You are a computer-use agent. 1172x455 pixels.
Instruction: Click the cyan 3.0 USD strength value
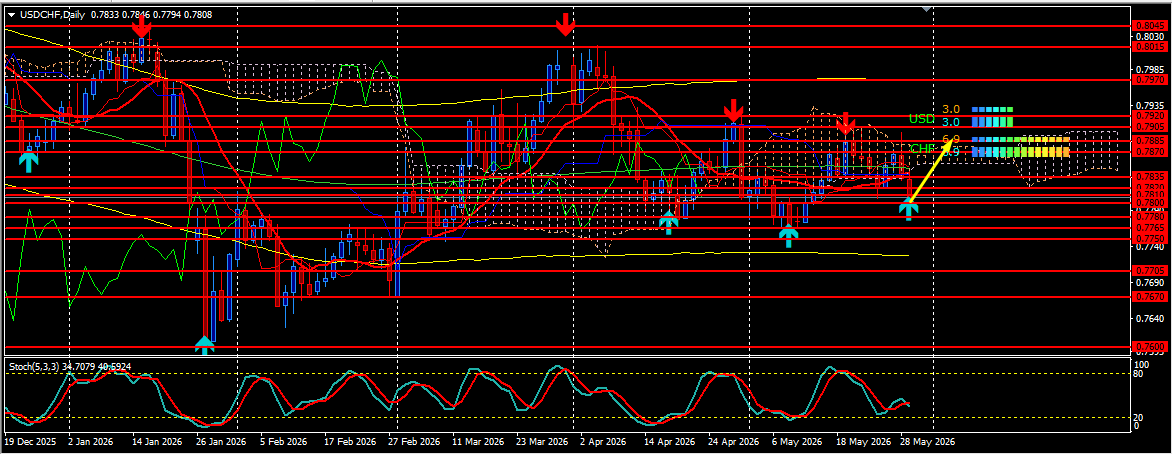coord(951,121)
